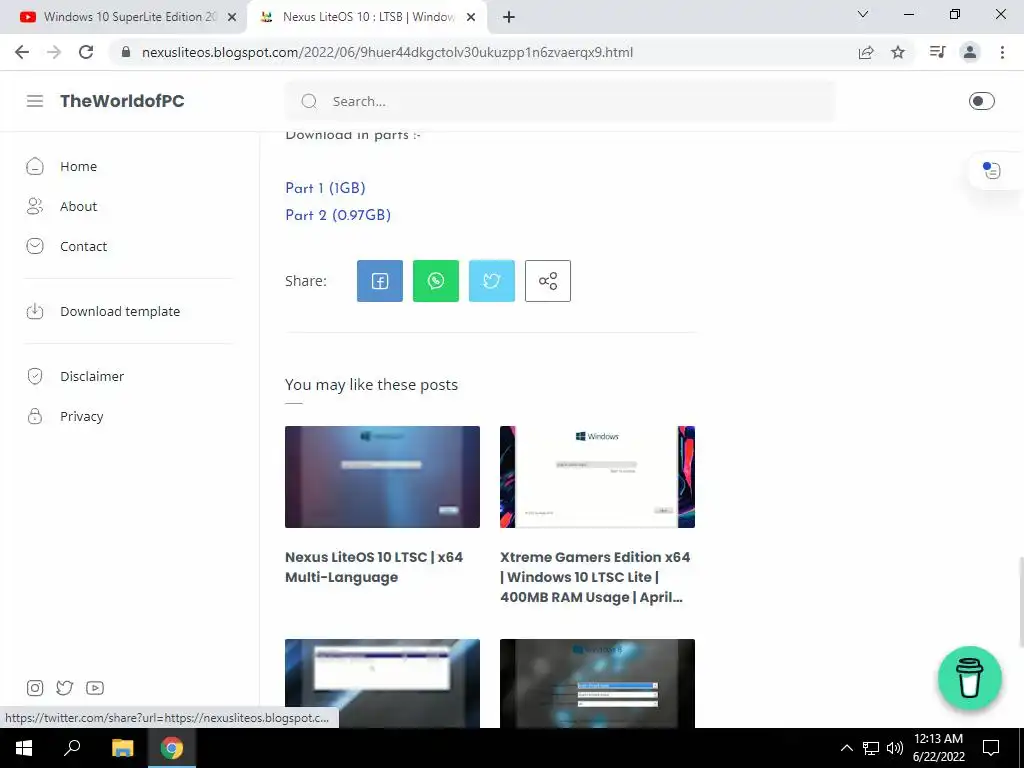This screenshot has width=1024, height=768.
Task: Bookmark this page with star icon
Action: pos(898,52)
